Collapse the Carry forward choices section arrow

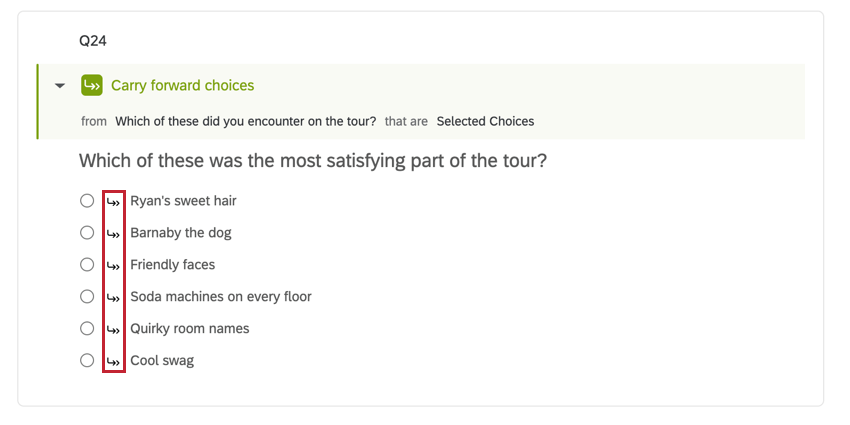[60, 86]
